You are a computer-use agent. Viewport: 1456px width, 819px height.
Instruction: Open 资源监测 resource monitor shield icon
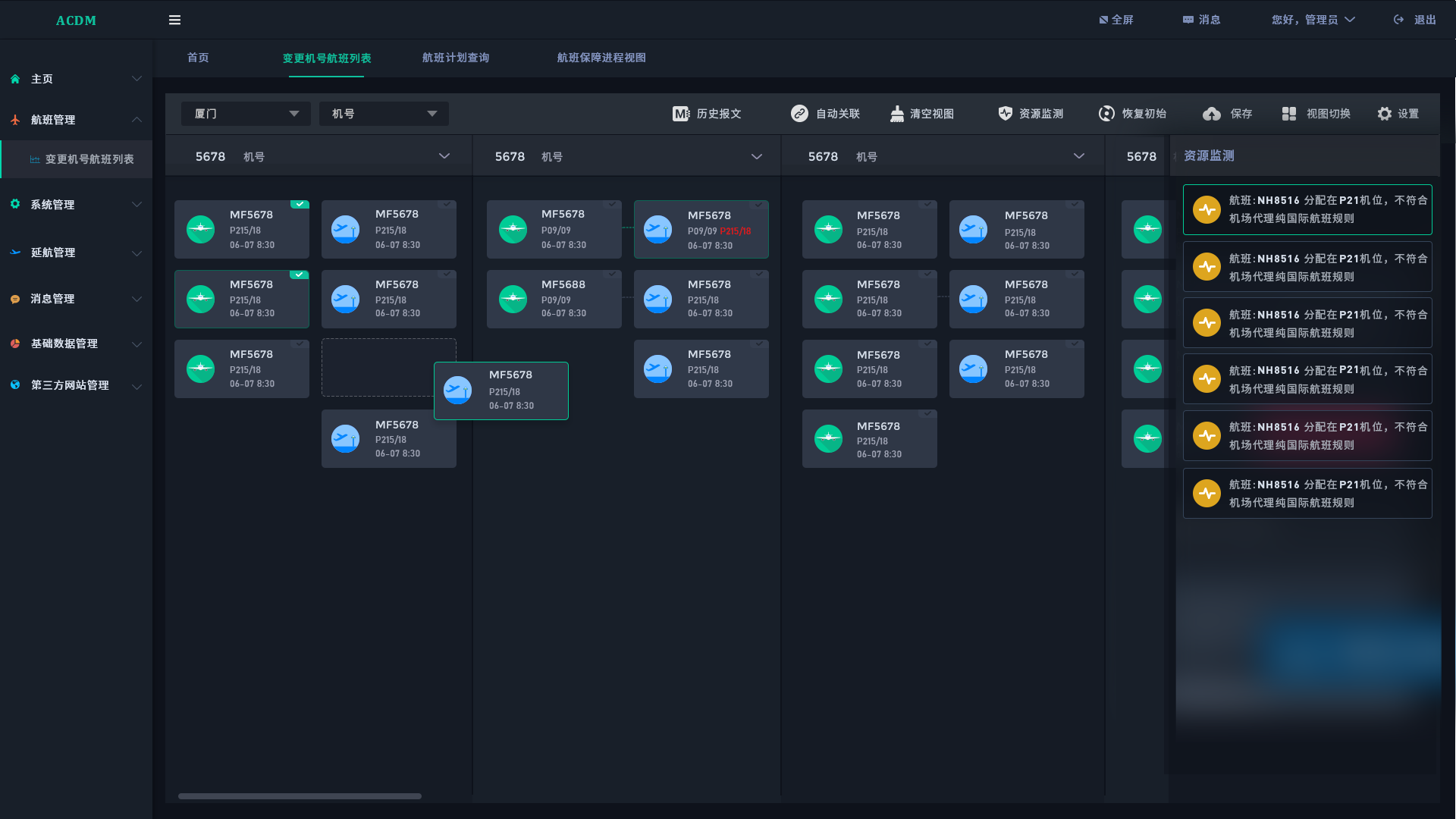(1006, 114)
